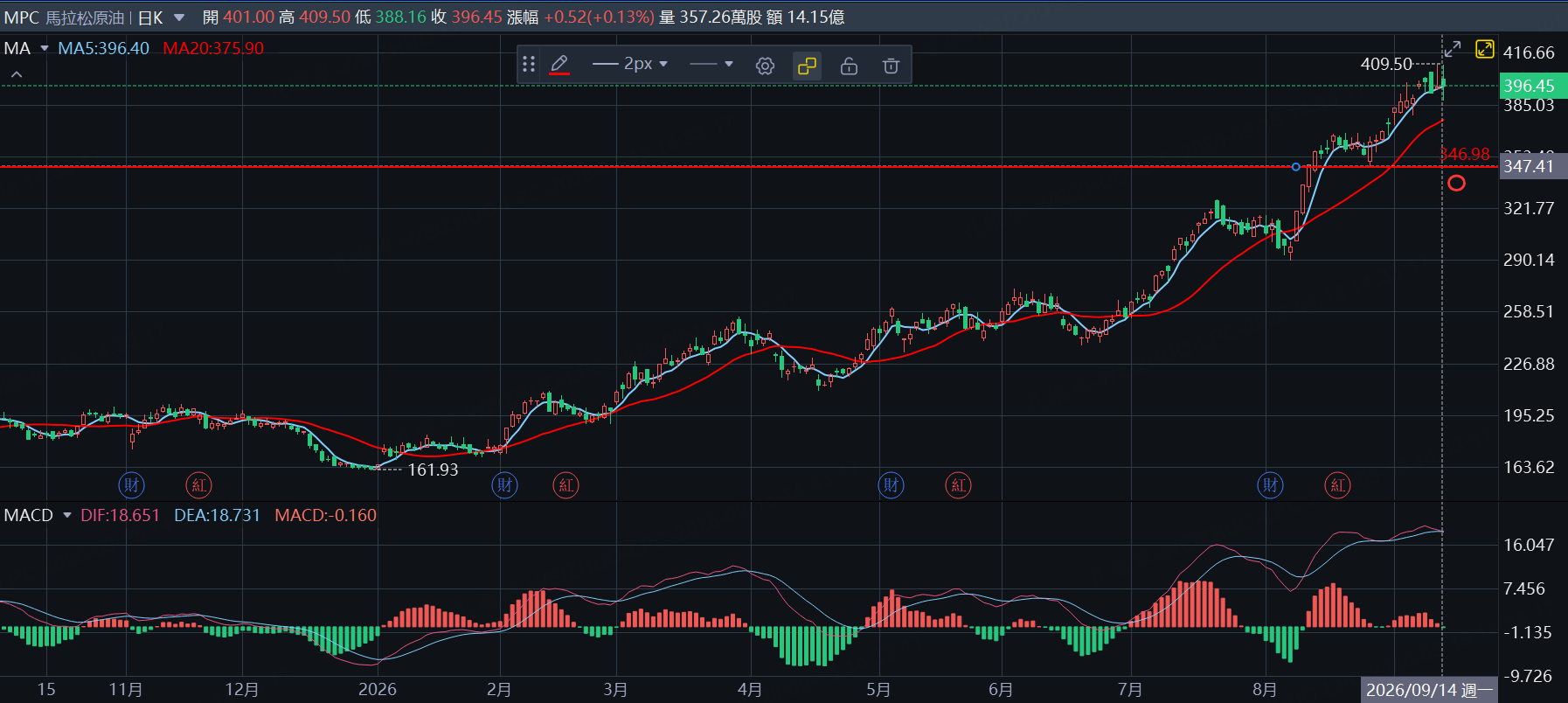Image resolution: width=1568 pixels, height=703 pixels.
Task: Delete the drawn line with trash icon
Action: 891,66
